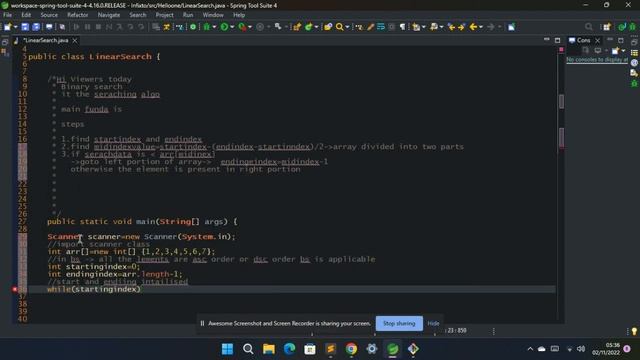640x360 pixels.
Task: Toggle Word Wrap in the toolbar
Action: point(381,27)
